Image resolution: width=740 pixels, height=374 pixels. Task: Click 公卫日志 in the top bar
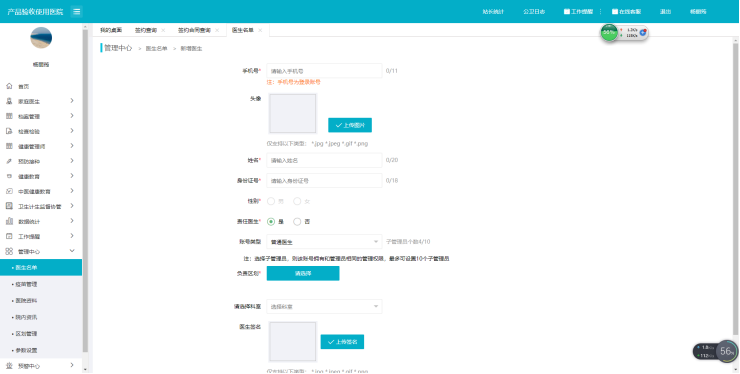point(534,11)
